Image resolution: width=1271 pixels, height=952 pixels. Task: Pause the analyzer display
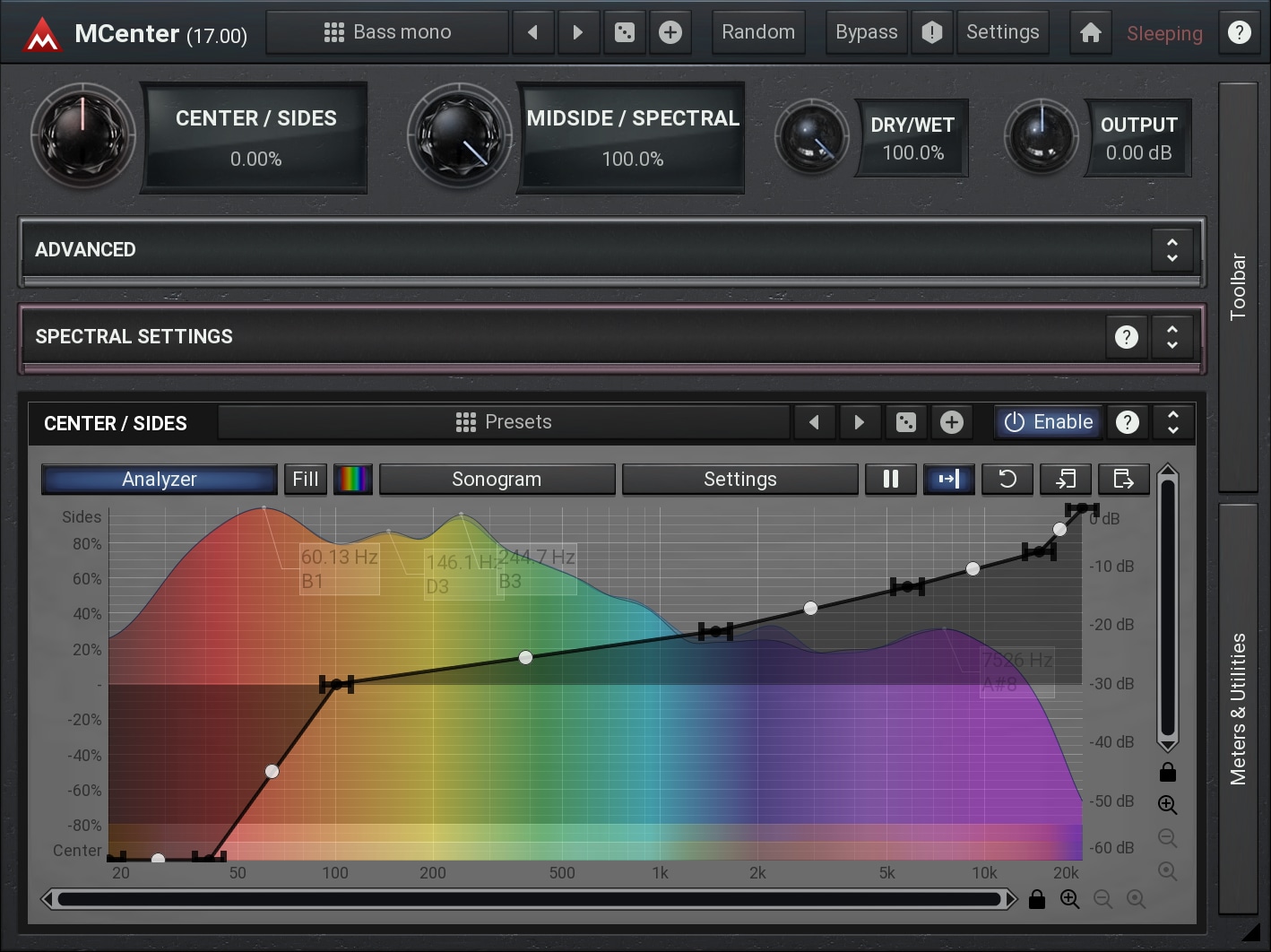pos(890,479)
